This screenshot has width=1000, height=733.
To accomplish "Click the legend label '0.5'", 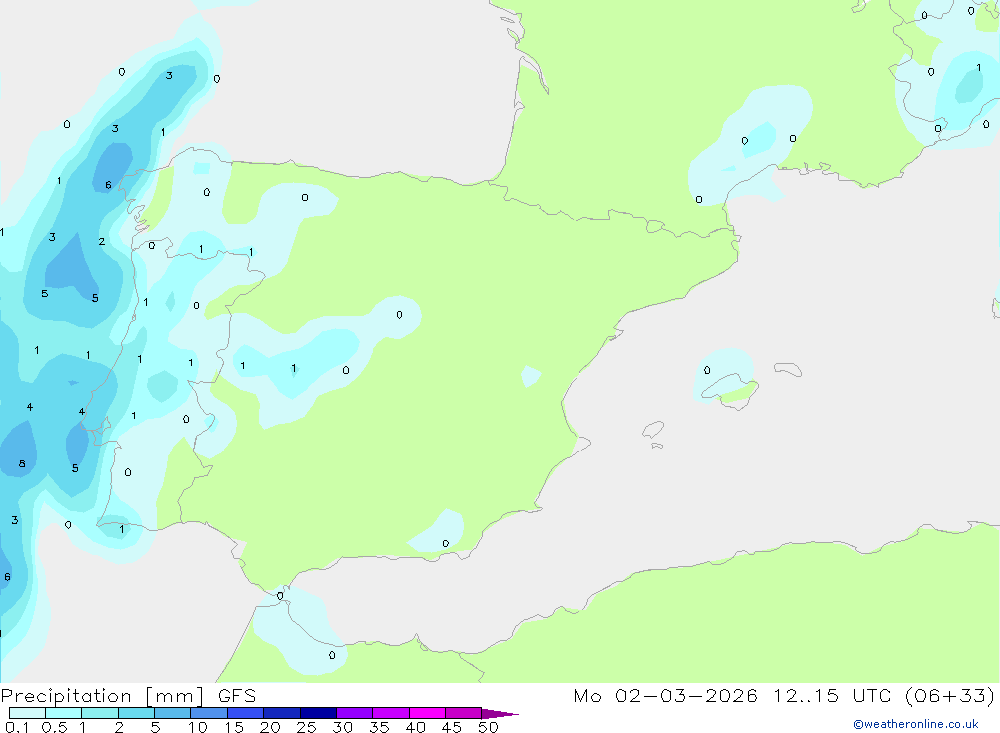I will 54,727.
